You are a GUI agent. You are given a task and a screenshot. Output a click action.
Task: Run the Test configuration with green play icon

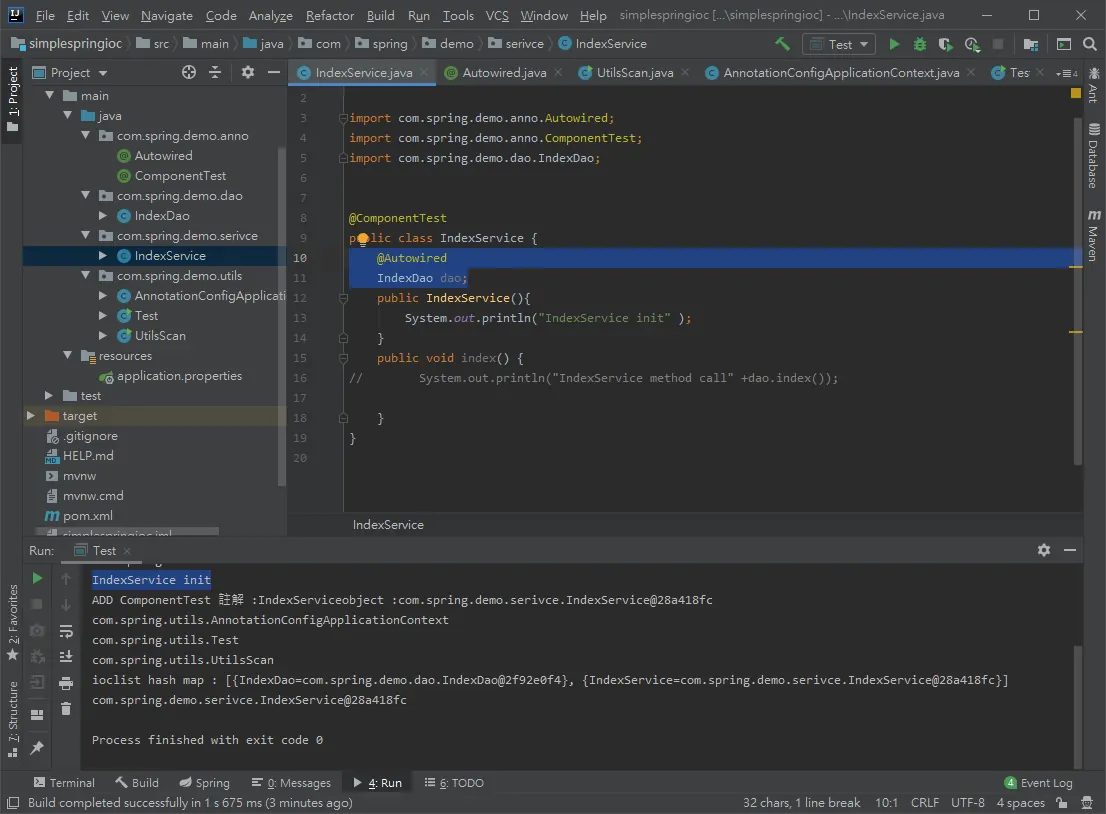pos(894,44)
